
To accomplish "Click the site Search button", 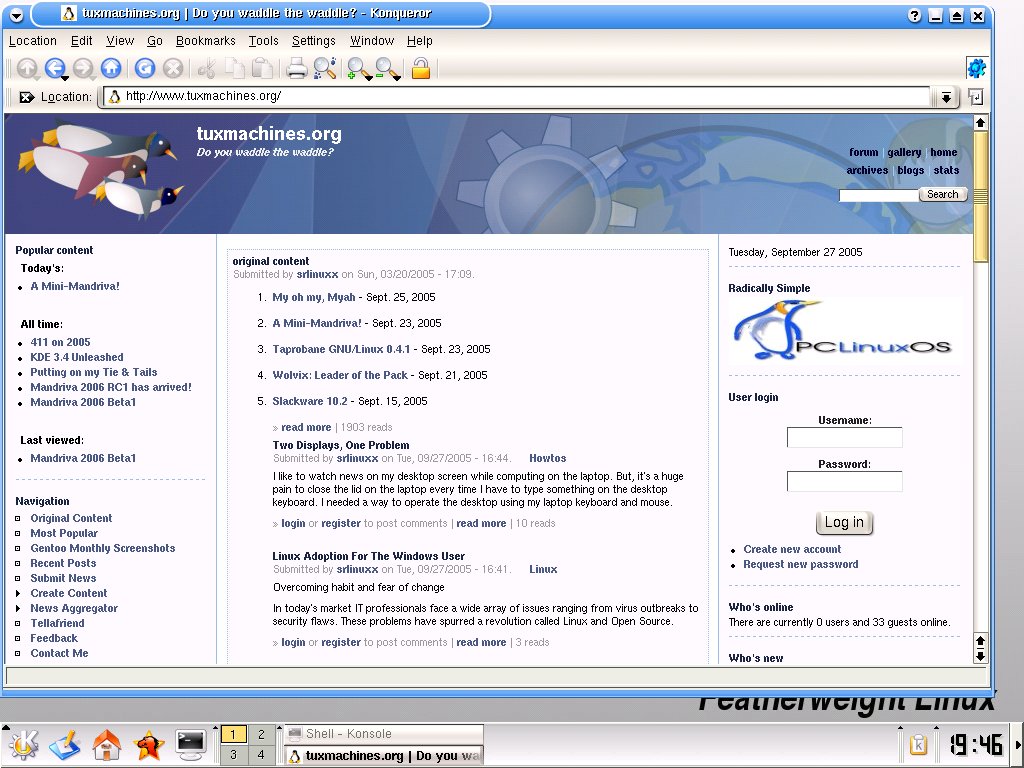I will click(x=942, y=195).
